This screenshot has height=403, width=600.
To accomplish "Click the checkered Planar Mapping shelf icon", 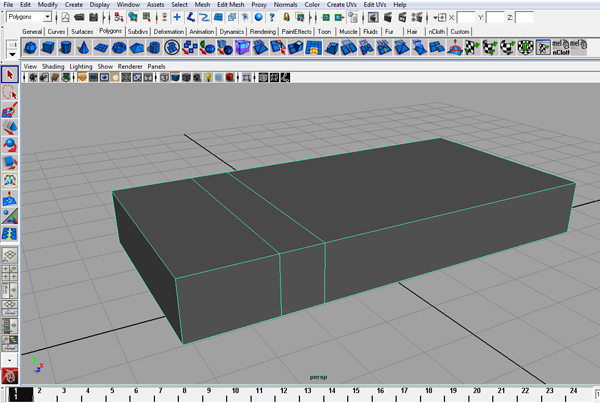I will [472, 48].
